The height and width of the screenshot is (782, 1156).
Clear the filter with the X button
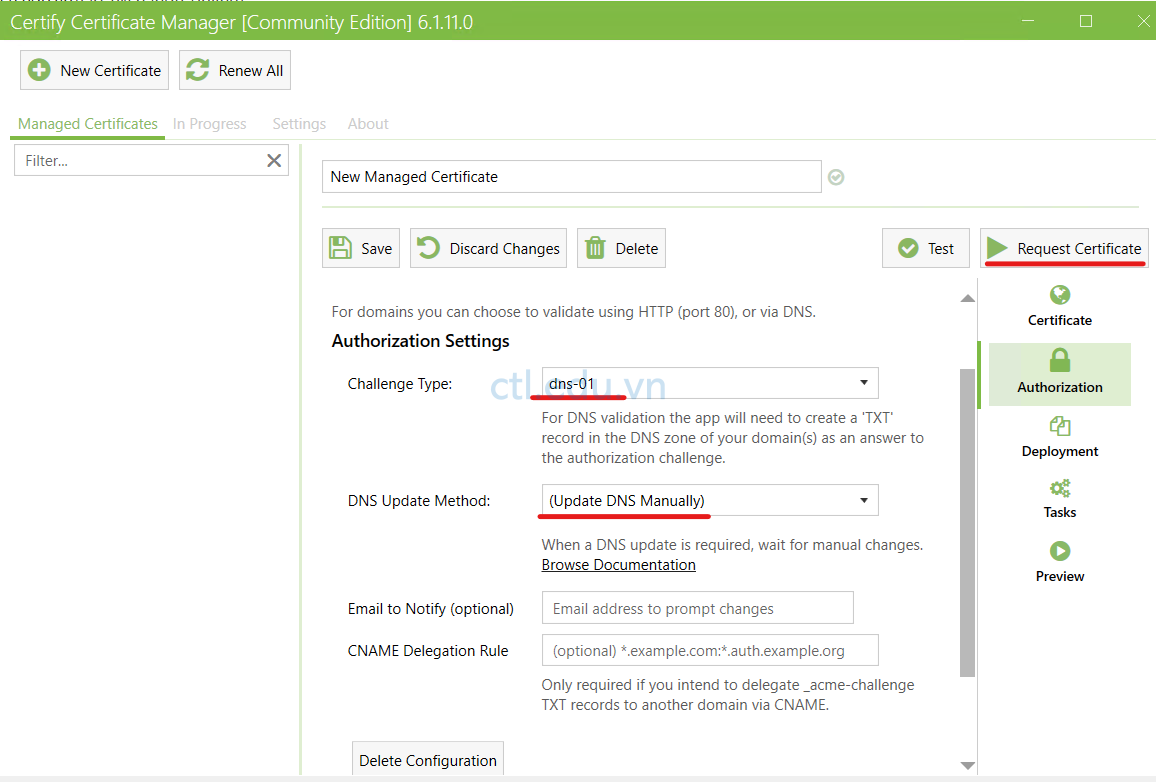[274, 159]
